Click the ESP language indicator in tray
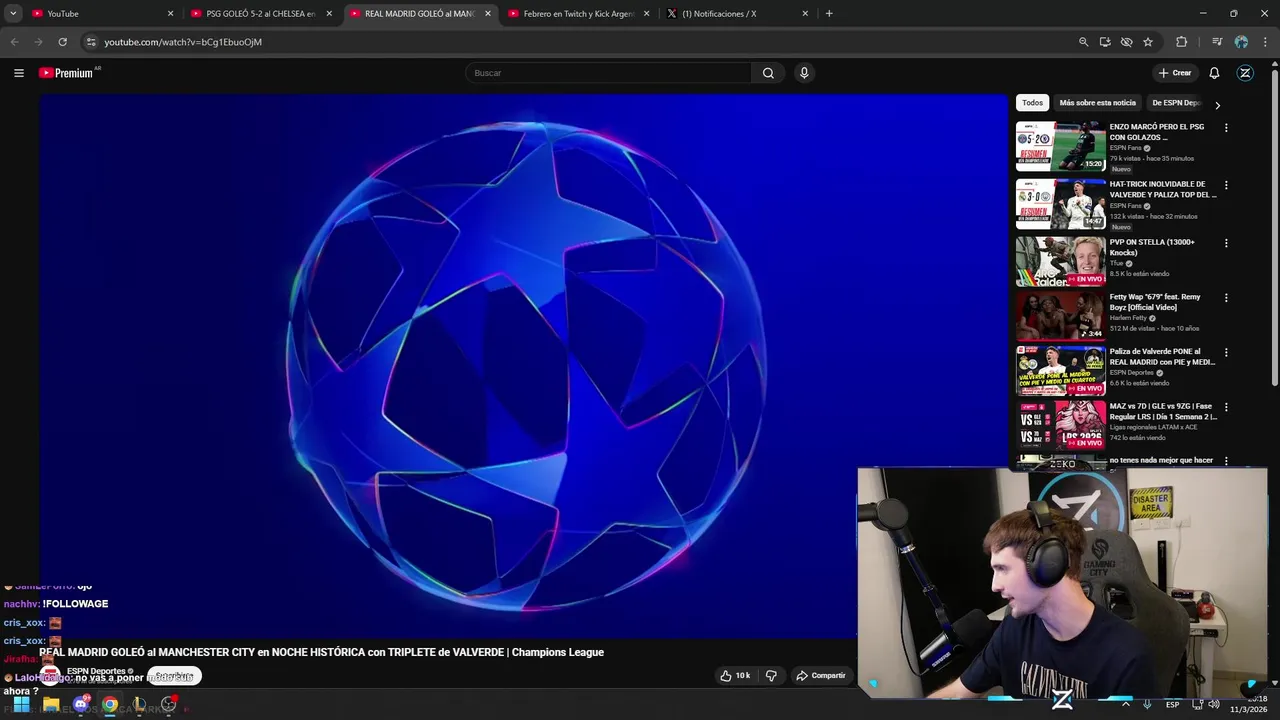 [x=1172, y=705]
